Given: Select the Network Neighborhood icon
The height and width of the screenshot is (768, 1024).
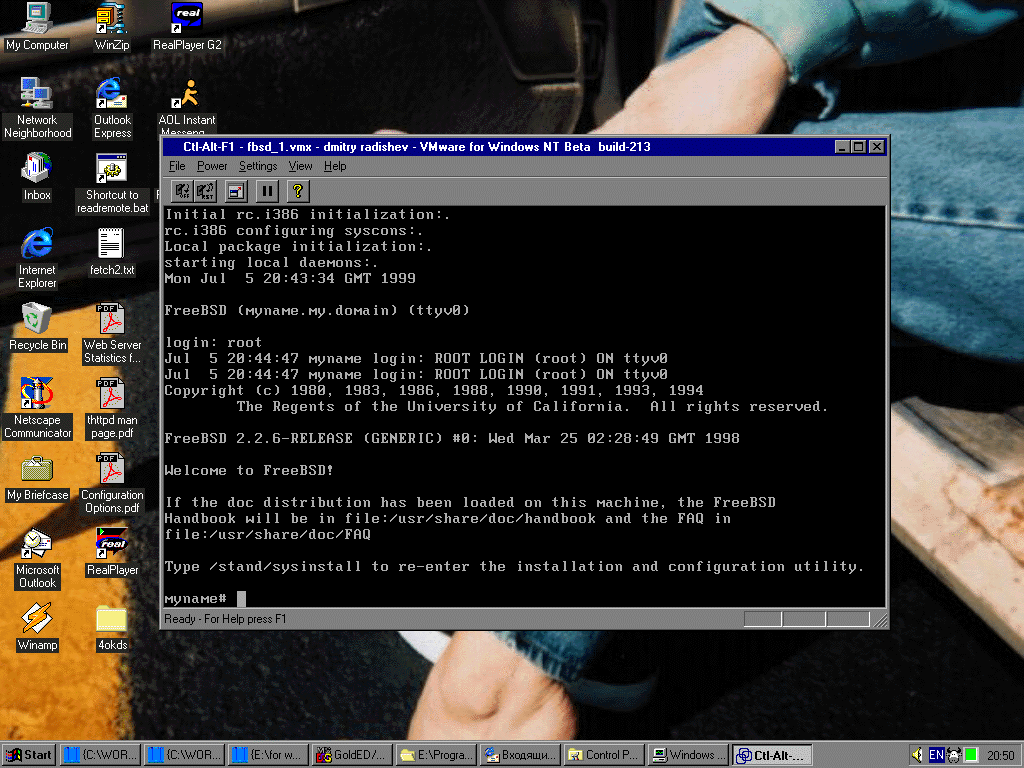Looking at the screenshot, I should (x=37, y=108).
